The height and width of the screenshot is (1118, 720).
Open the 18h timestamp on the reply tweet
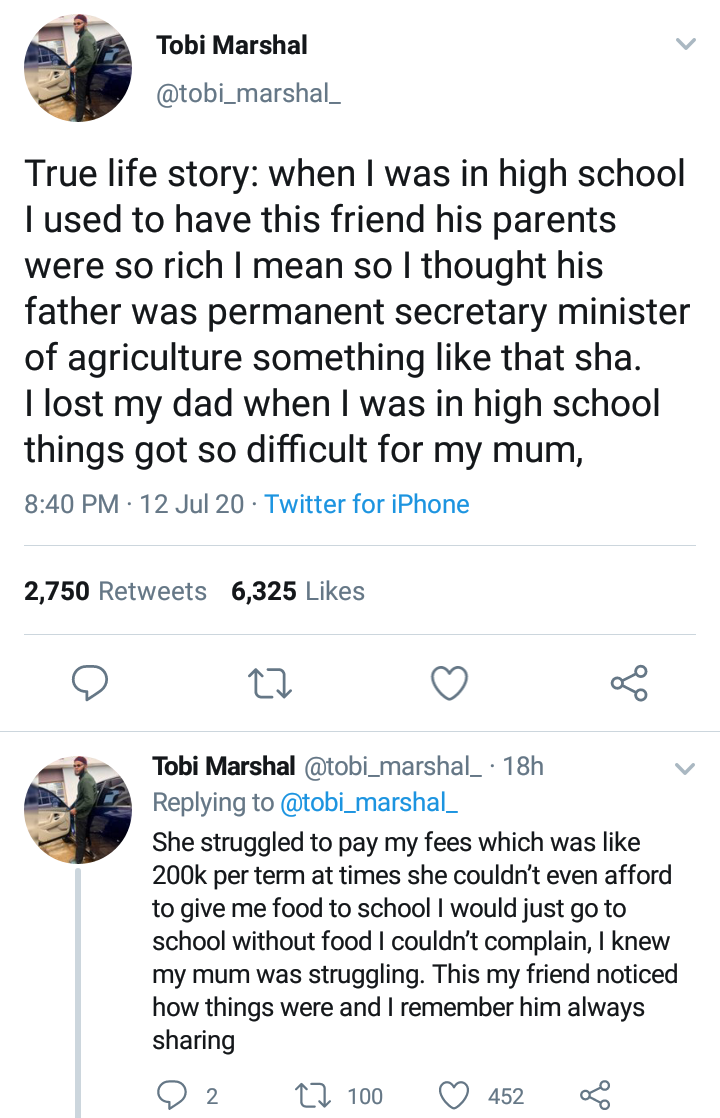523,767
